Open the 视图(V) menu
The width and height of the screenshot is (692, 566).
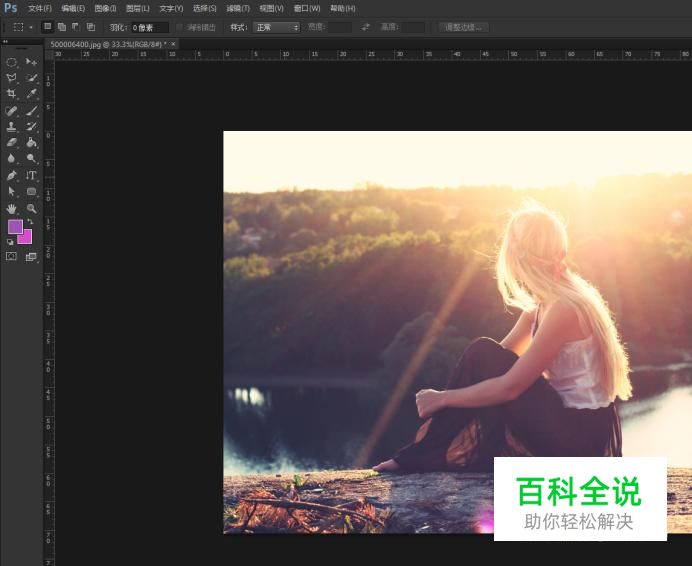point(271,8)
